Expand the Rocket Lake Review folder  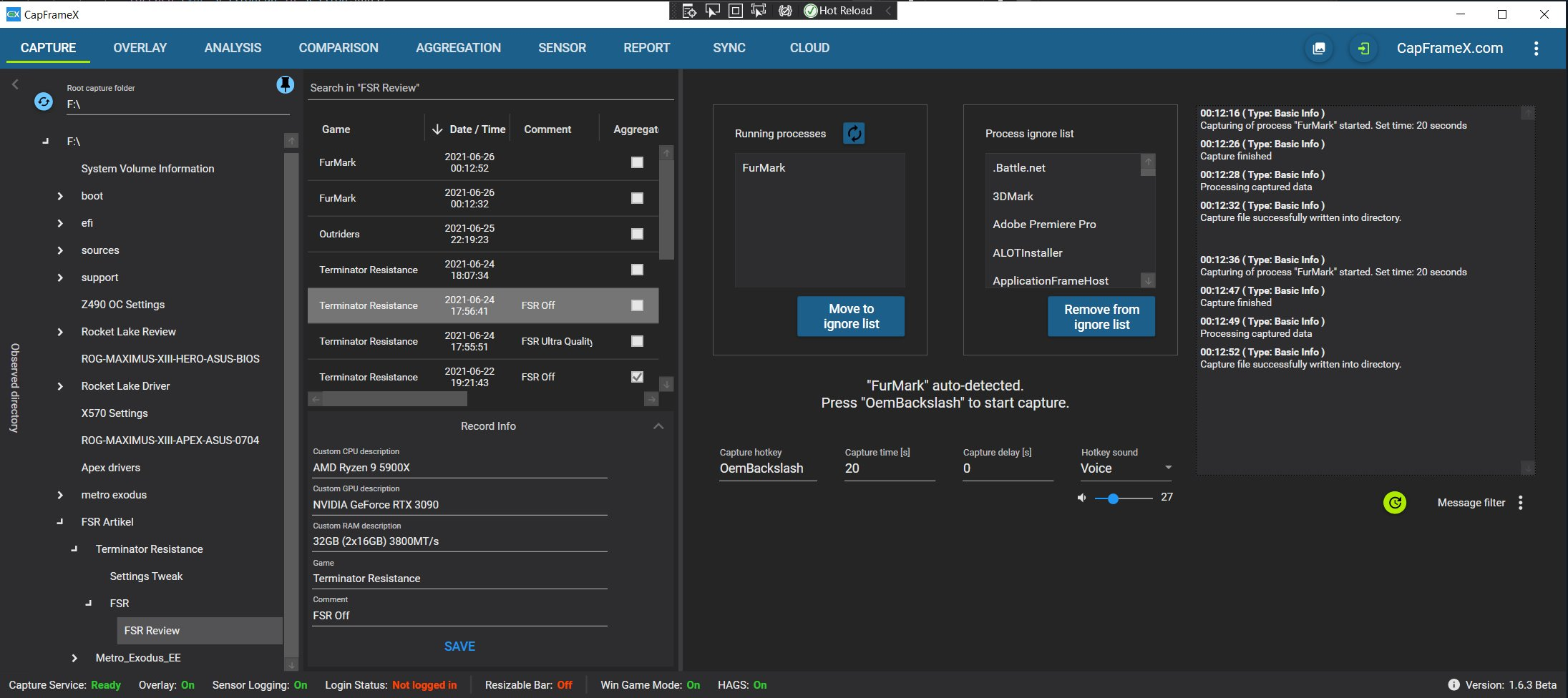60,332
